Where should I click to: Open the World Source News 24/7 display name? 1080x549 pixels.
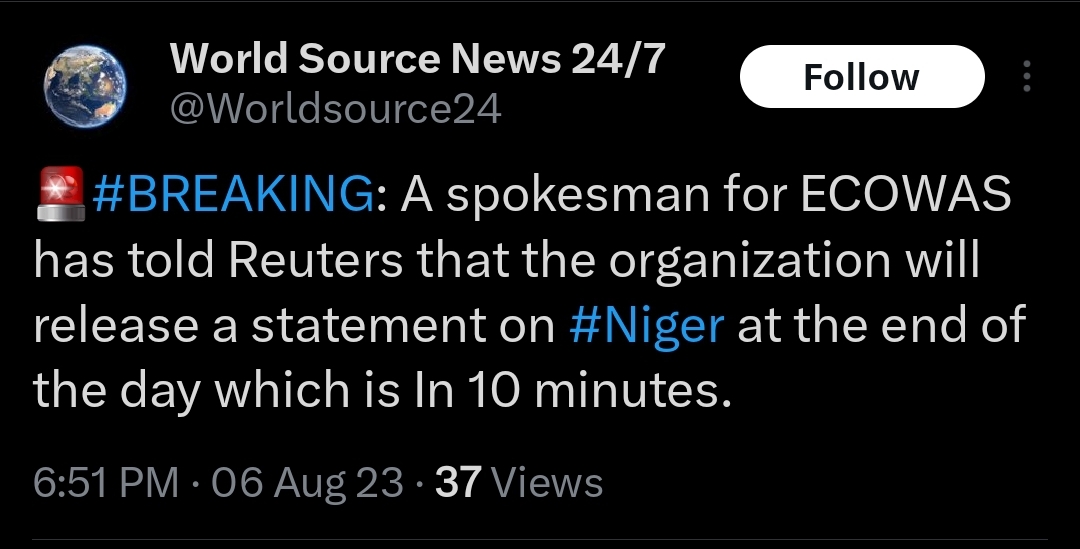coord(417,61)
